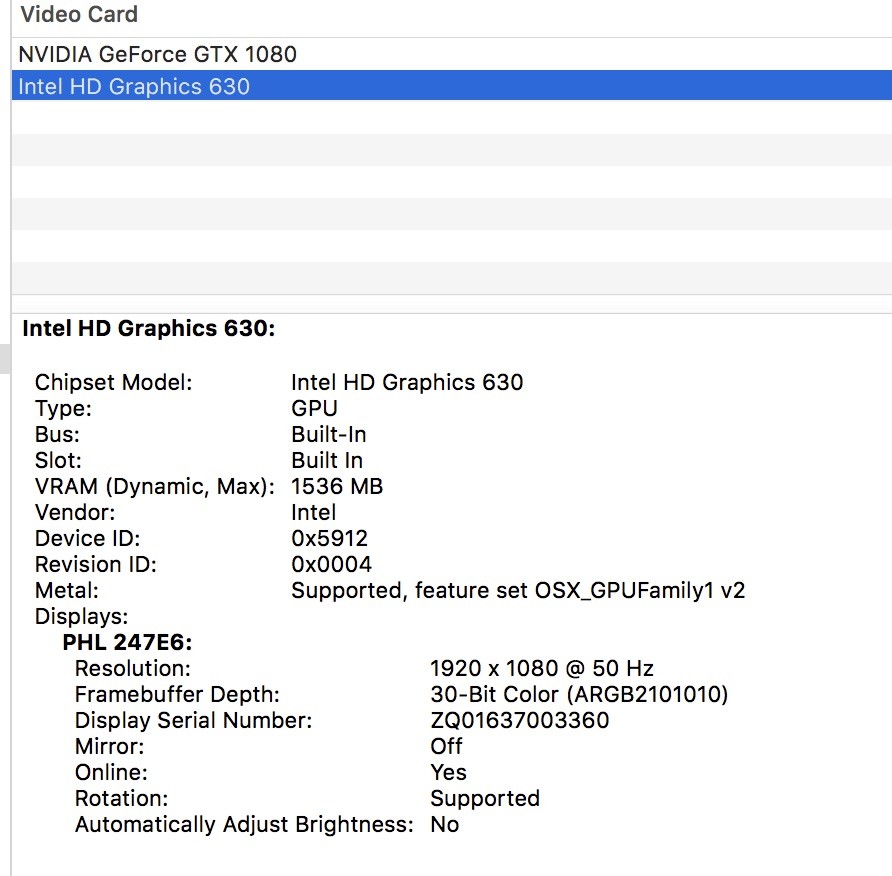Click the Mirror value Off
Image resolution: width=892 pixels, height=876 pixels.
(x=446, y=746)
